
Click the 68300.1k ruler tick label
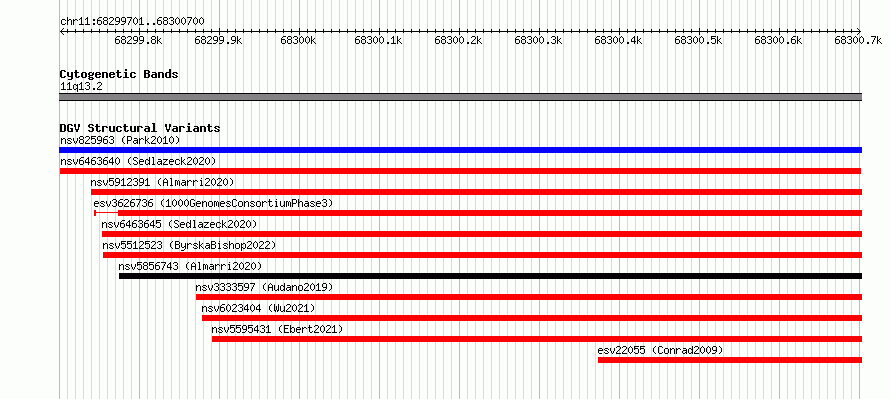(x=379, y=40)
